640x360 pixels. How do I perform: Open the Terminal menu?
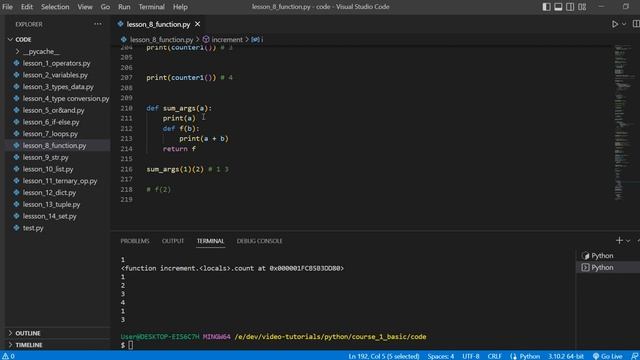151,7
